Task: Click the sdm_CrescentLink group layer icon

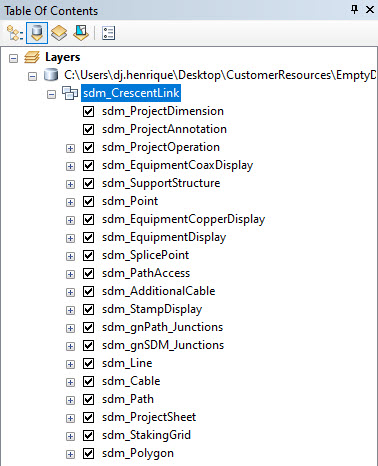Action: click(70, 93)
